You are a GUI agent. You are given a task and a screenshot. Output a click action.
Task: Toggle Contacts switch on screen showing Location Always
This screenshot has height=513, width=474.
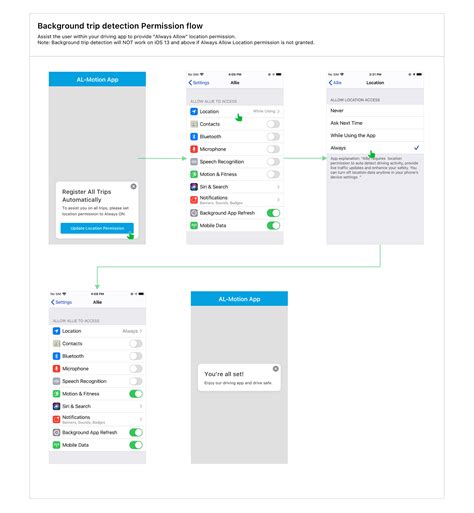pos(136,343)
